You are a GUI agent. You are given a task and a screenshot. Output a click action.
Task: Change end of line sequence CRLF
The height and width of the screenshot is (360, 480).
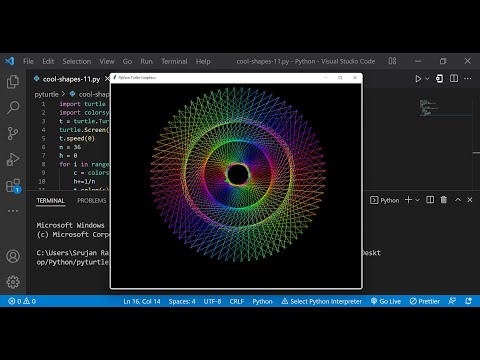pyautogui.click(x=237, y=301)
